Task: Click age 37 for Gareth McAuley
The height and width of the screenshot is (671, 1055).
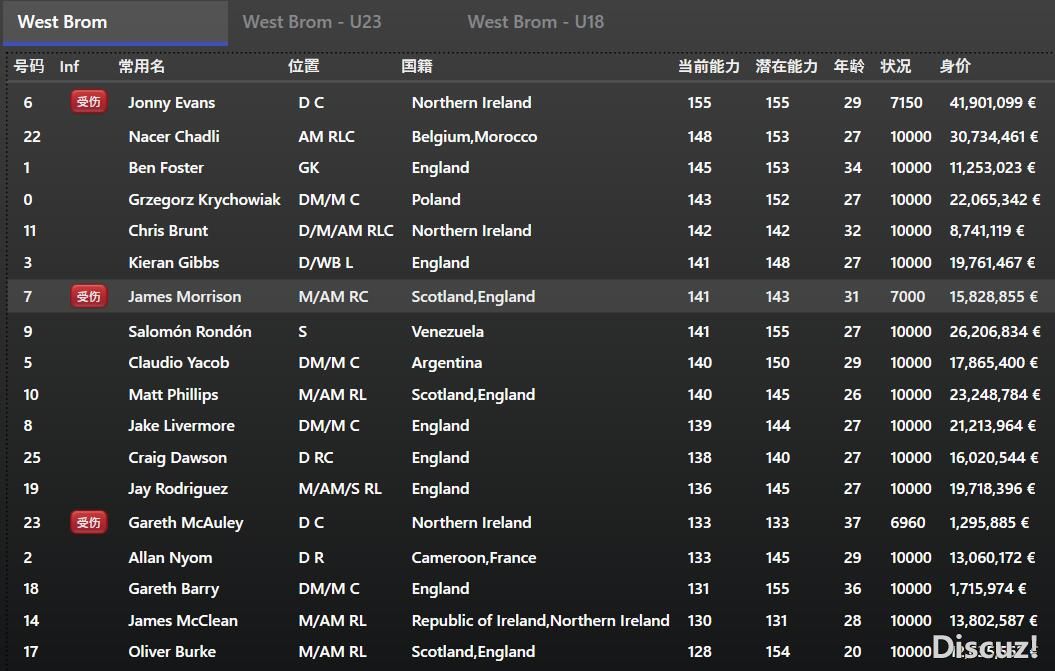Action: pos(852,523)
